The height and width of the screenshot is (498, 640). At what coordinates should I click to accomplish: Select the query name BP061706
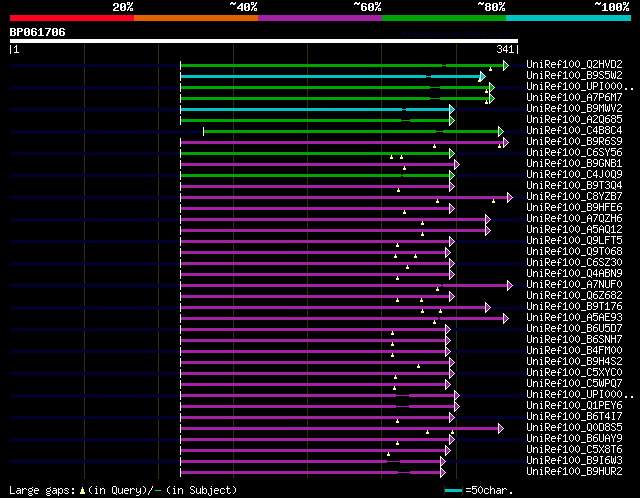38,32
